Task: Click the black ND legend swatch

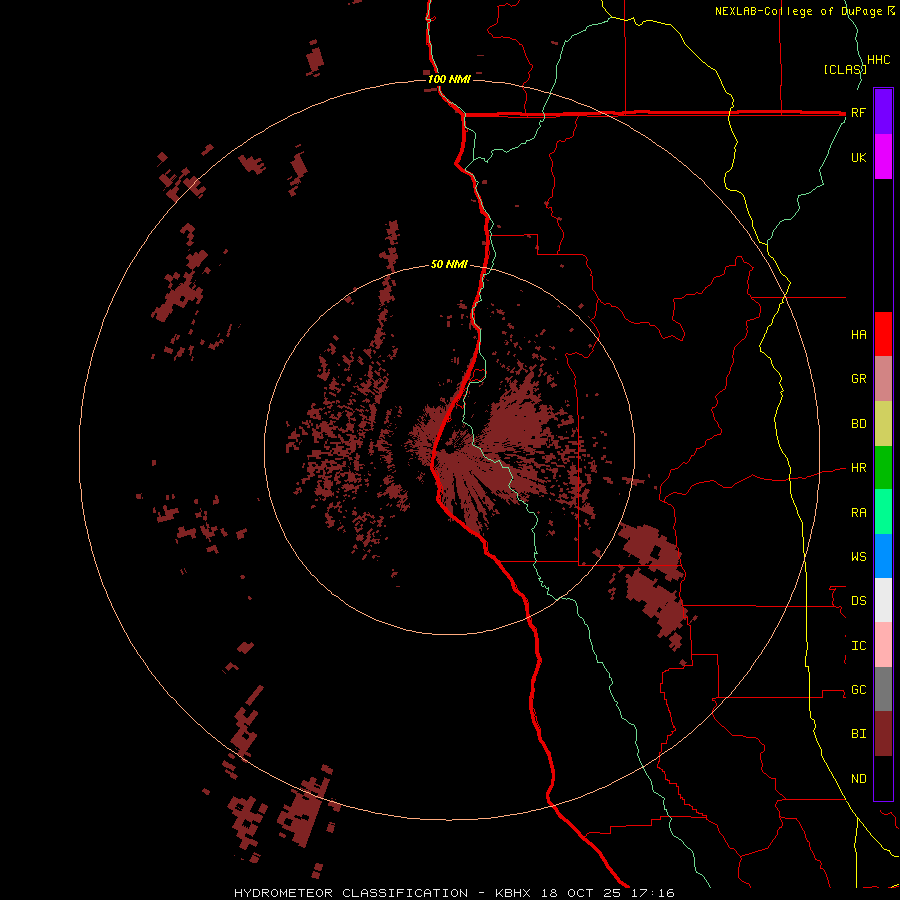Action: 883,778
